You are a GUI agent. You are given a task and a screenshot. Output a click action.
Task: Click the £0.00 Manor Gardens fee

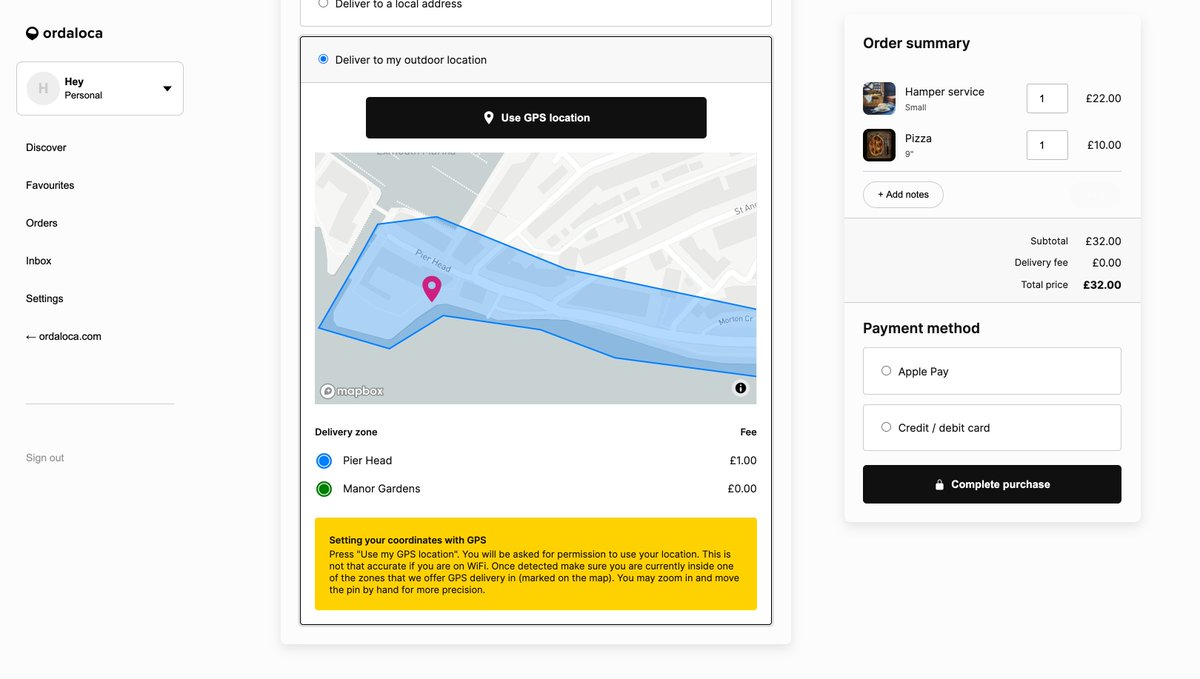coord(742,489)
